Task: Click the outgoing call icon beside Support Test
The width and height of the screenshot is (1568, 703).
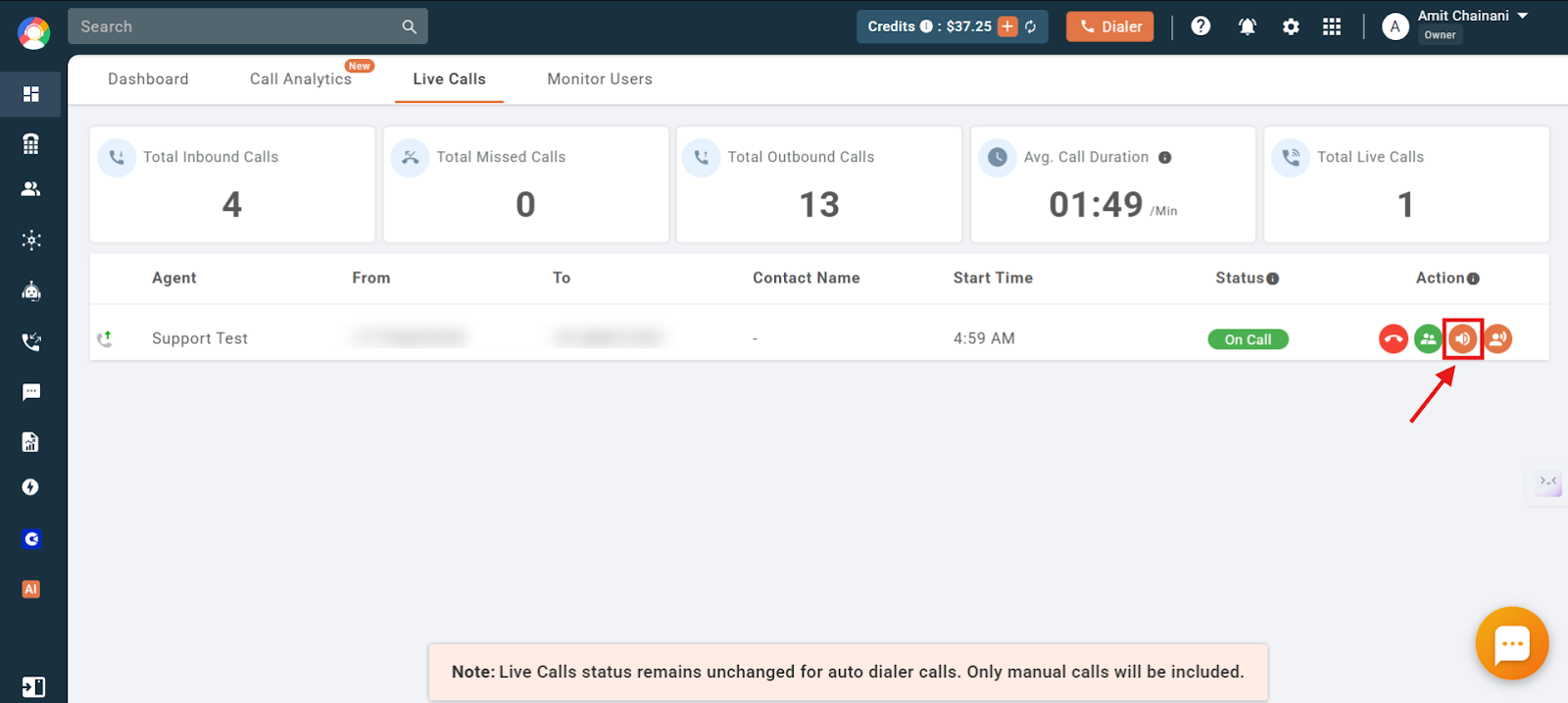Action: 105,338
